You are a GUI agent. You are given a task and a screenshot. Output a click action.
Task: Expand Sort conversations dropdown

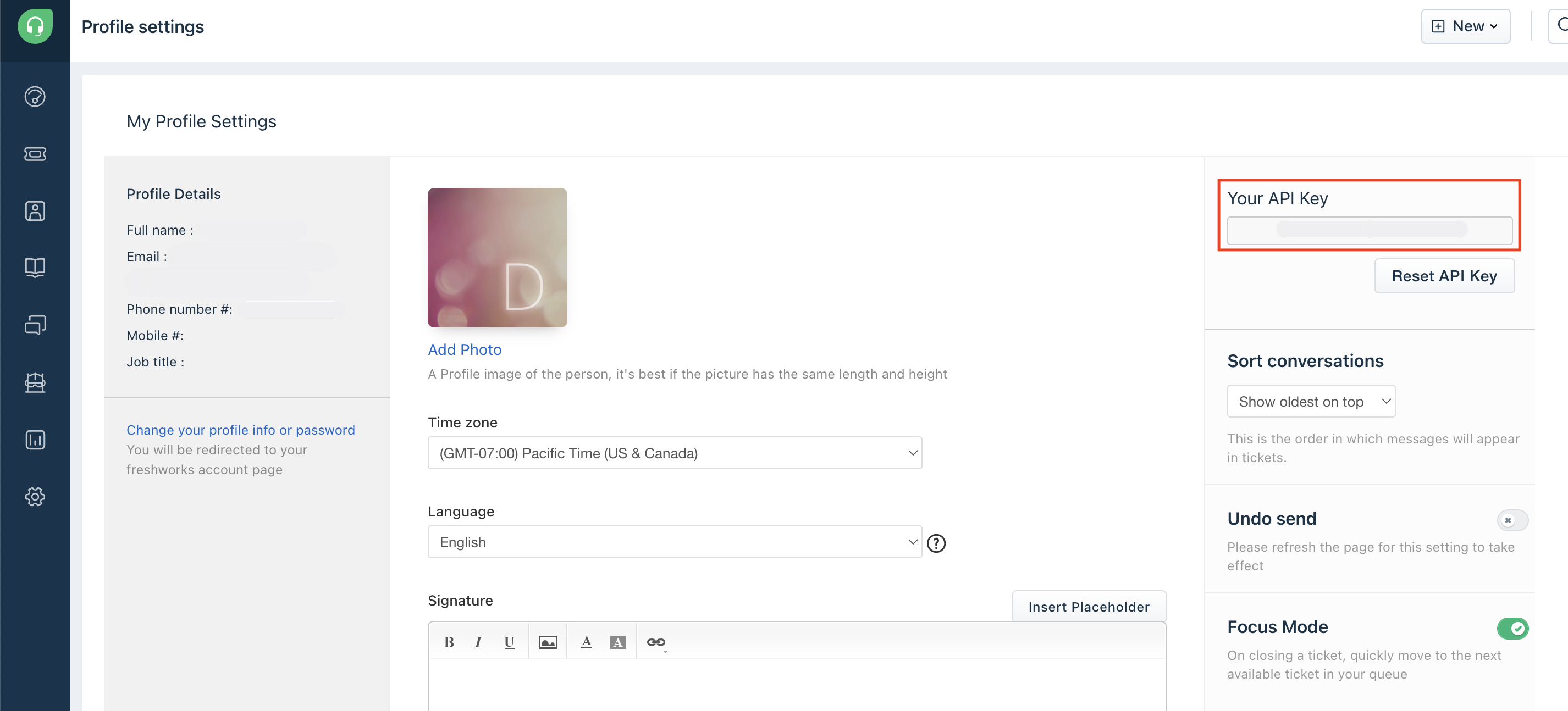[x=1311, y=402]
